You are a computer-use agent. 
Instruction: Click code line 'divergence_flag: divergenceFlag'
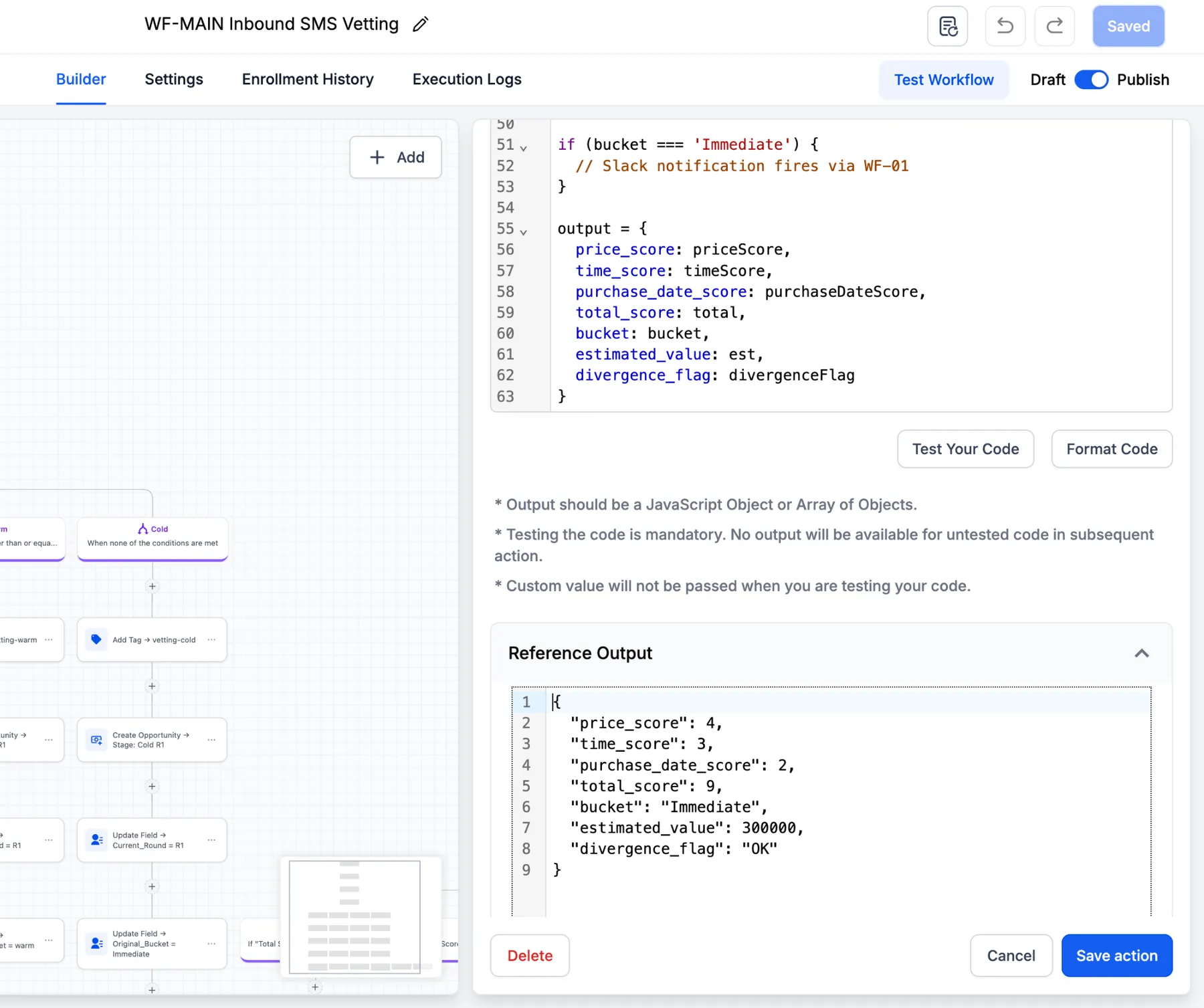(x=715, y=375)
